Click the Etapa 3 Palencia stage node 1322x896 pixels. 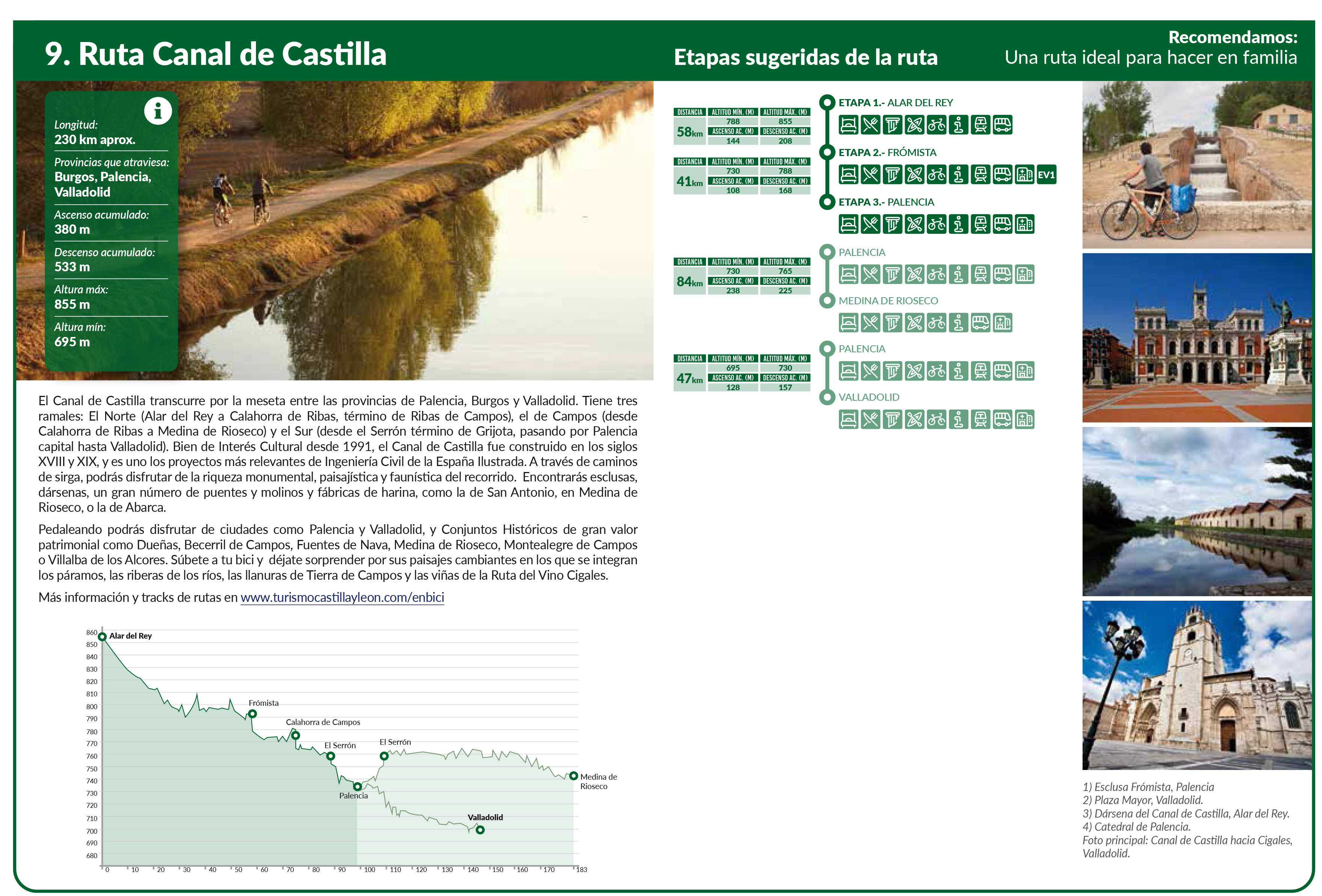(x=827, y=202)
